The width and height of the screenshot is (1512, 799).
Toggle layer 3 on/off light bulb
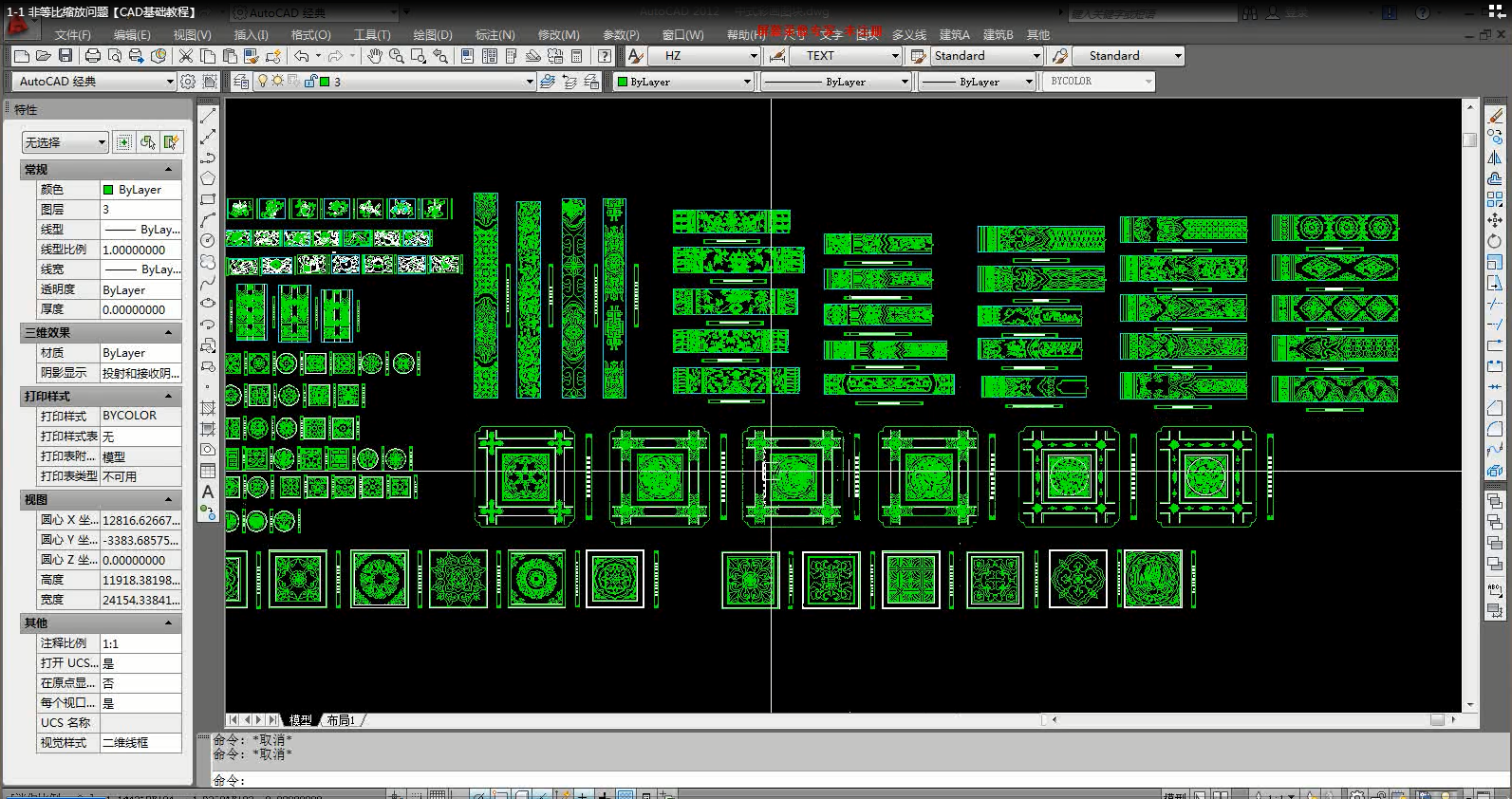(x=263, y=82)
